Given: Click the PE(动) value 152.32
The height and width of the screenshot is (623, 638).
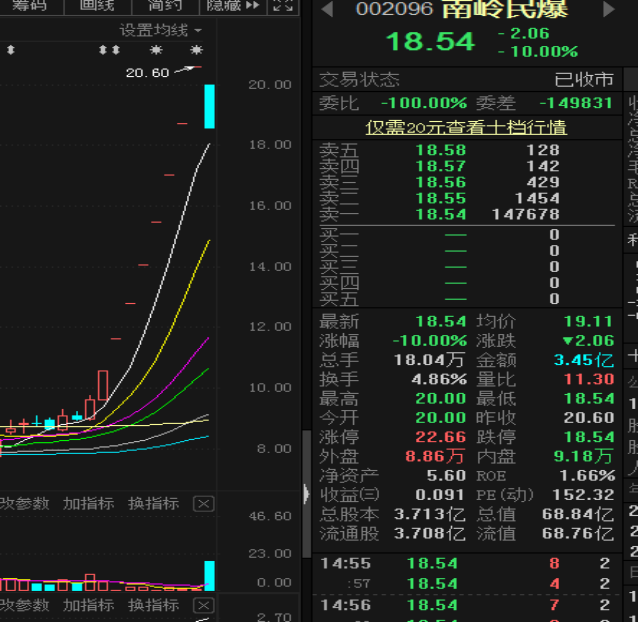Looking at the screenshot, I should coord(583,495).
